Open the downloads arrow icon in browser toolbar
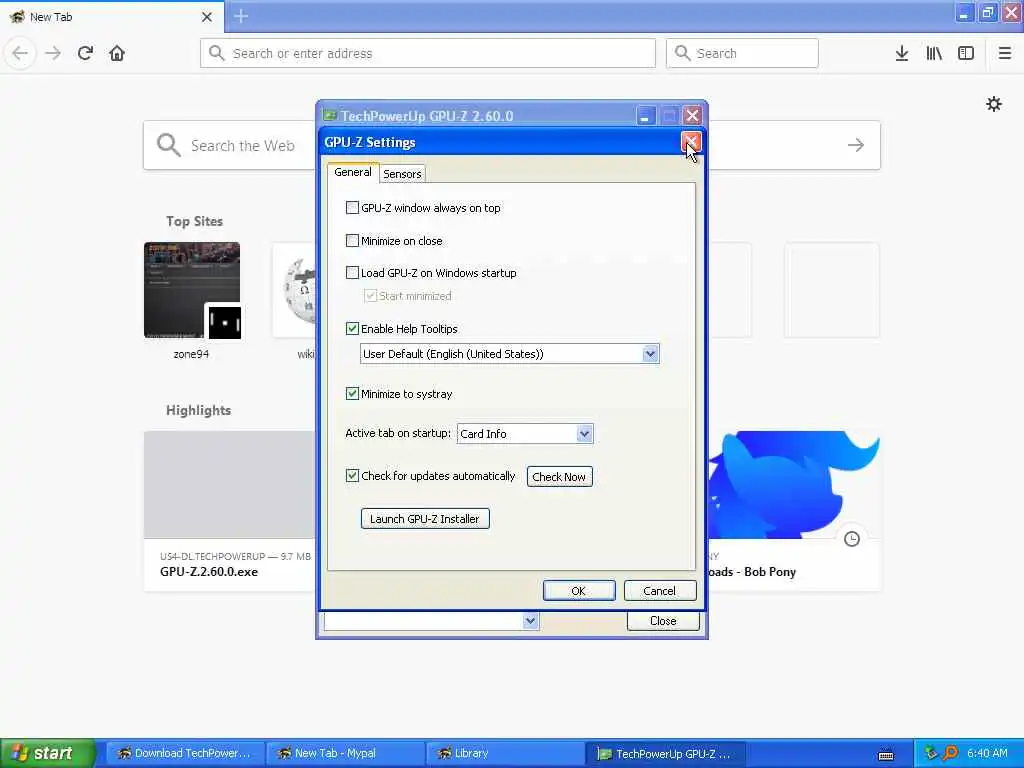 (x=902, y=53)
